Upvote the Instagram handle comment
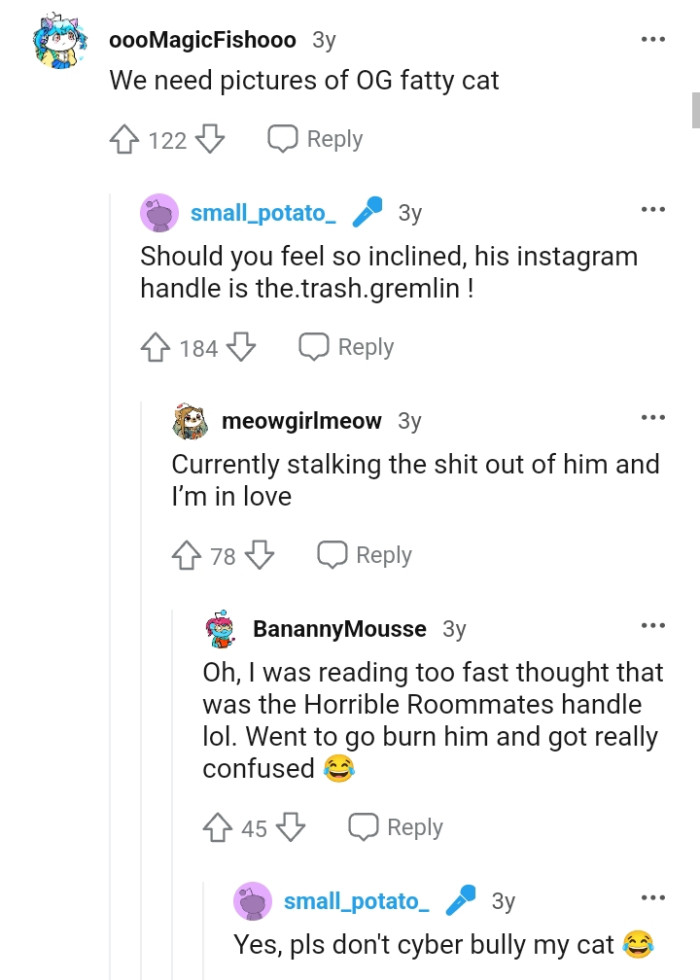This screenshot has height=980, width=700. point(155,348)
